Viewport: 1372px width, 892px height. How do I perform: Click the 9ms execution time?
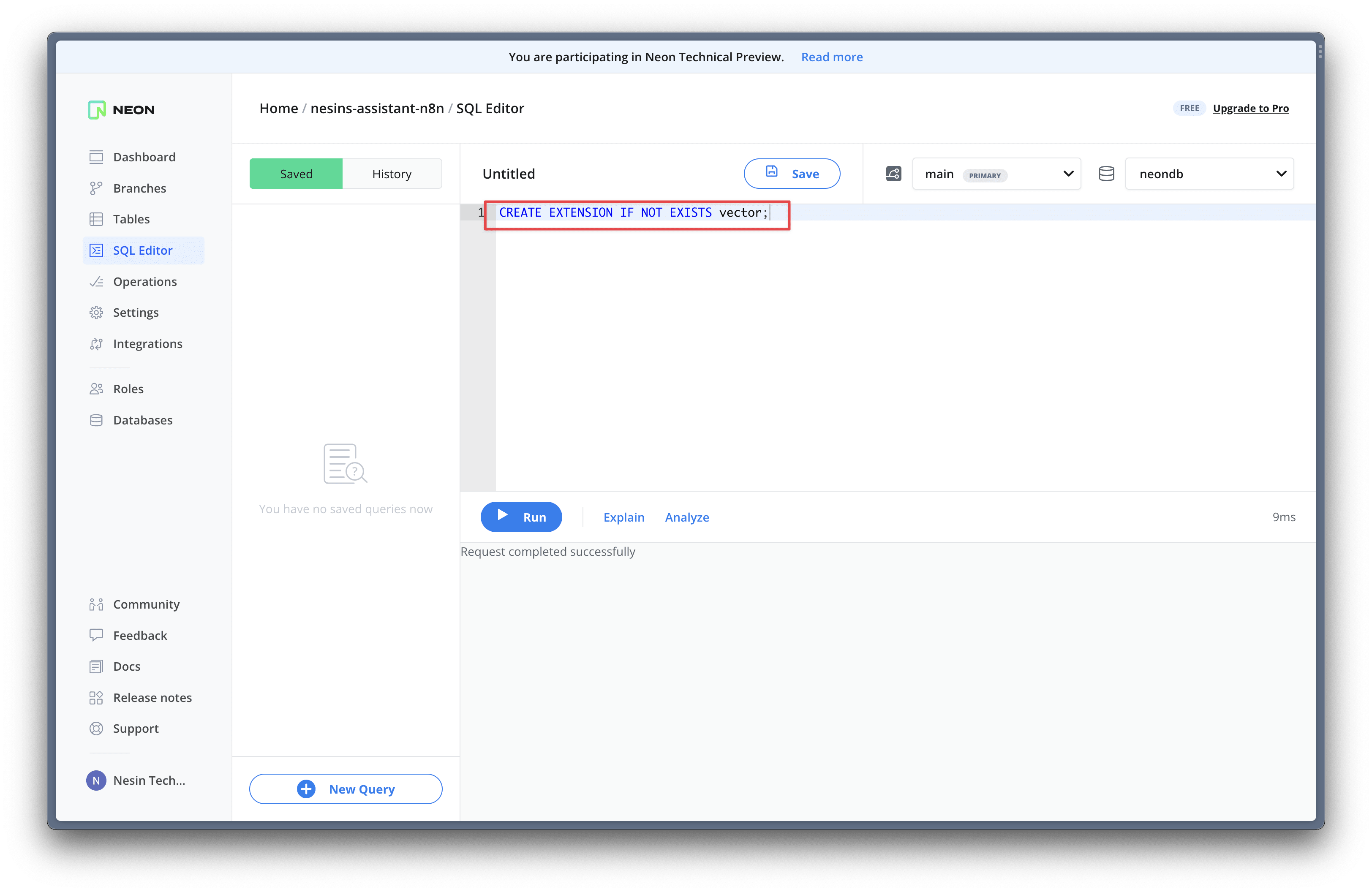tap(1284, 517)
